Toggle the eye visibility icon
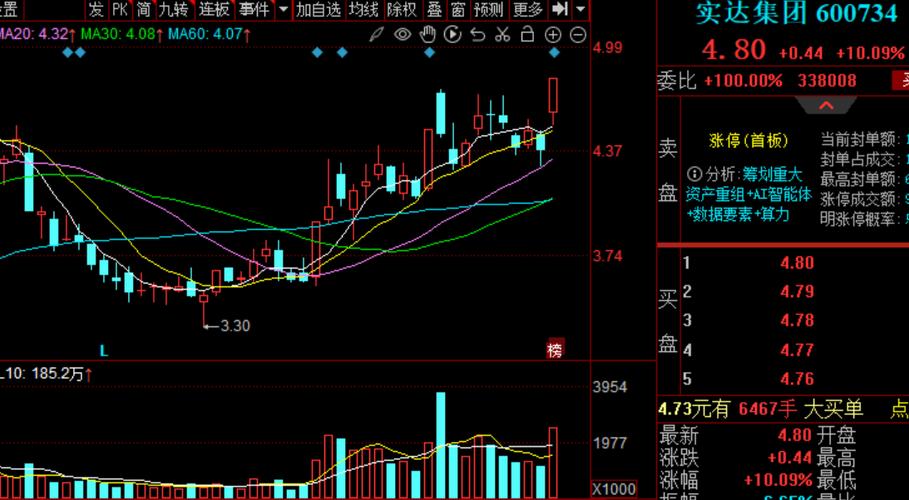The image size is (909, 500). pyautogui.click(x=402, y=34)
